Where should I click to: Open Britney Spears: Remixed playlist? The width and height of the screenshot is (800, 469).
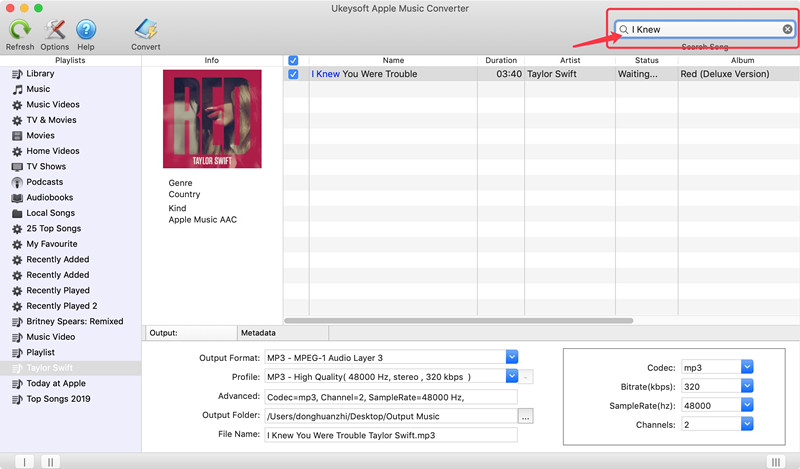[x=74, y=322]
